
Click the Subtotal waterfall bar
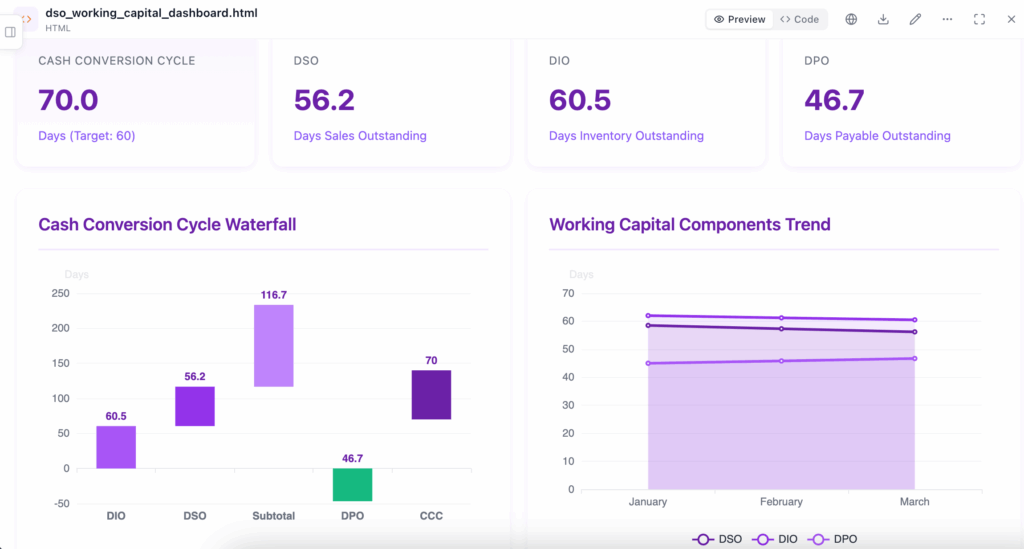[x=274, y=346]
